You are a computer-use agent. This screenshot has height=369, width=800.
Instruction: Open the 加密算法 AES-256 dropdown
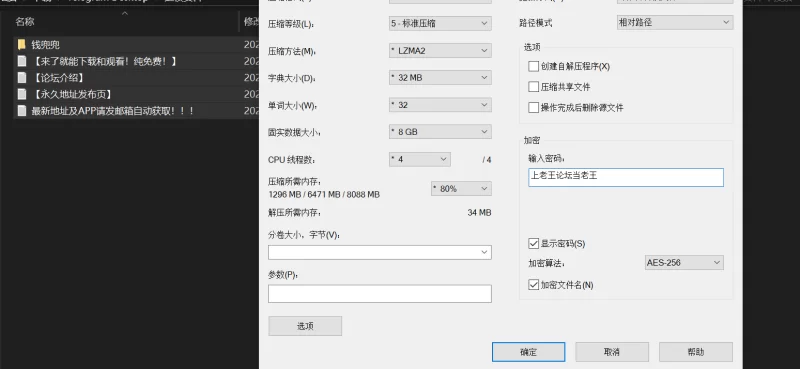tap(684, 263)
